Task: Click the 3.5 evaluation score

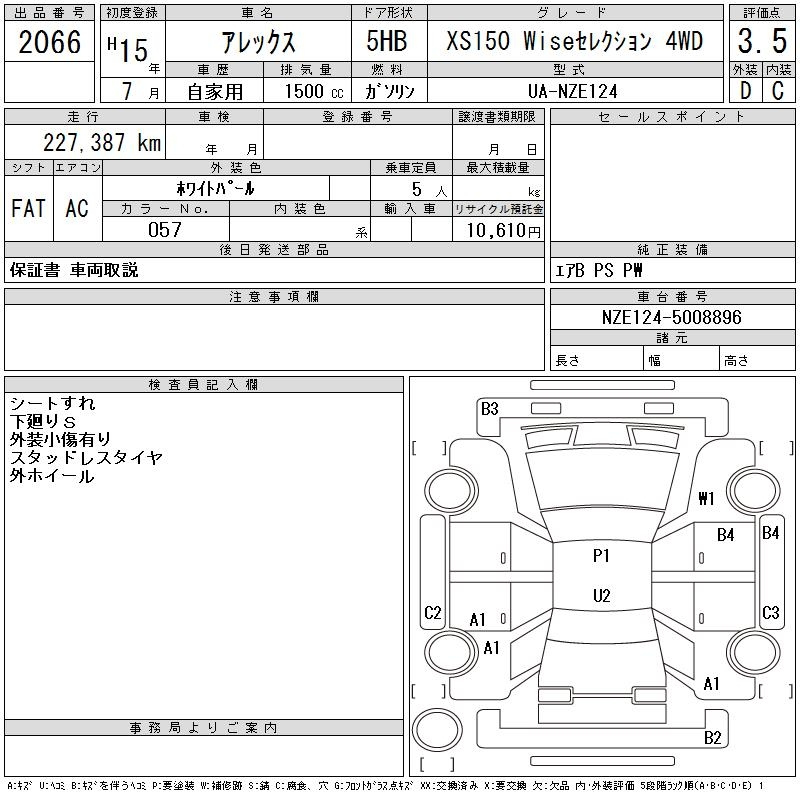Action: pos(762,41)
